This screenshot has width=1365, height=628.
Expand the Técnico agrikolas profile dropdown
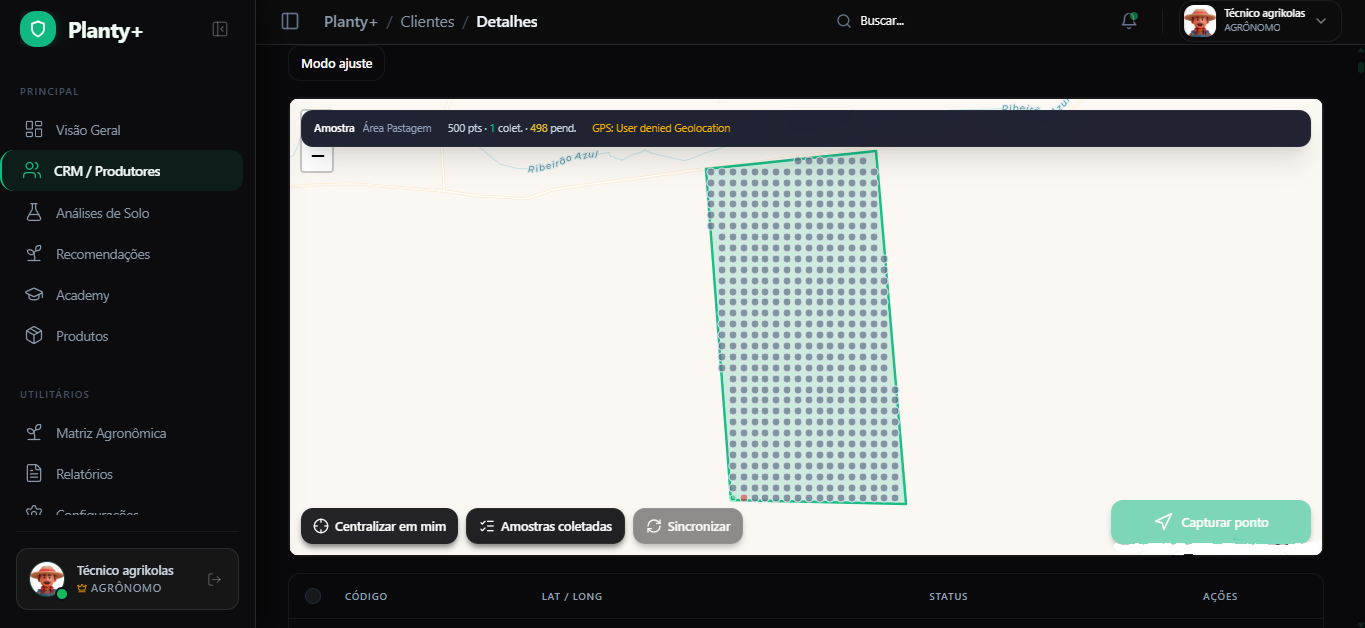(1320, 21)
